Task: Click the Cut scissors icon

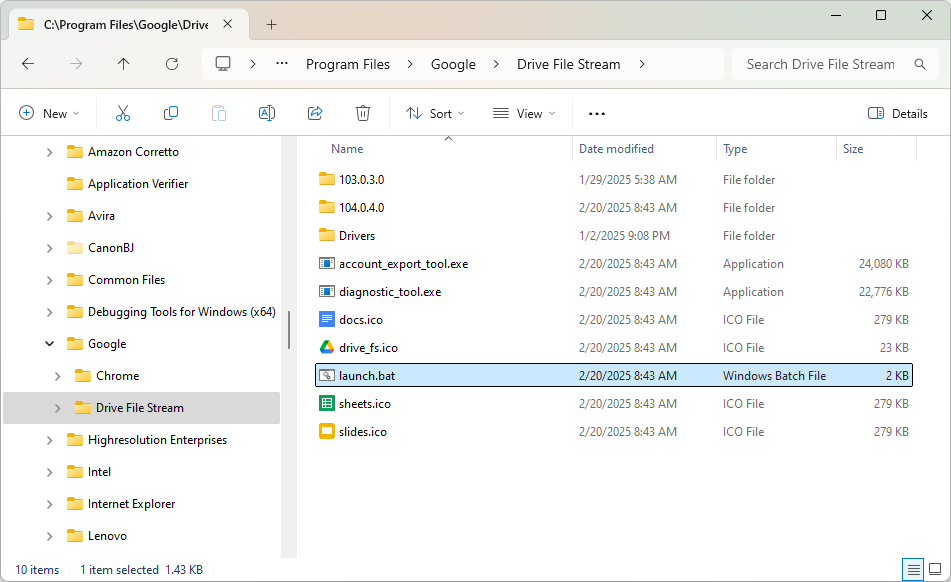Action: [x=123, y=113]
